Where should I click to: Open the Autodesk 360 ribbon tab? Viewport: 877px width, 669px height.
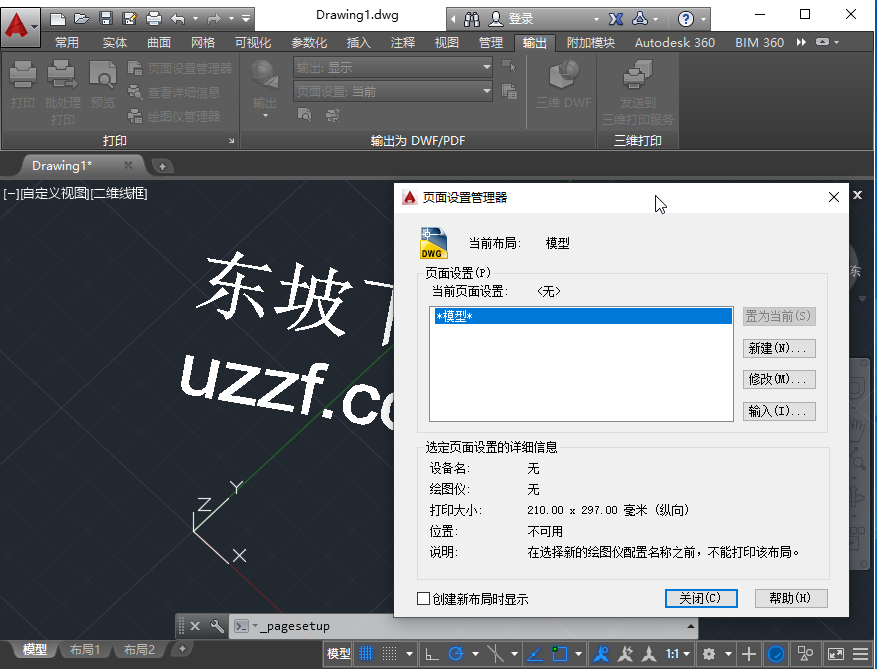pos(675,43)
